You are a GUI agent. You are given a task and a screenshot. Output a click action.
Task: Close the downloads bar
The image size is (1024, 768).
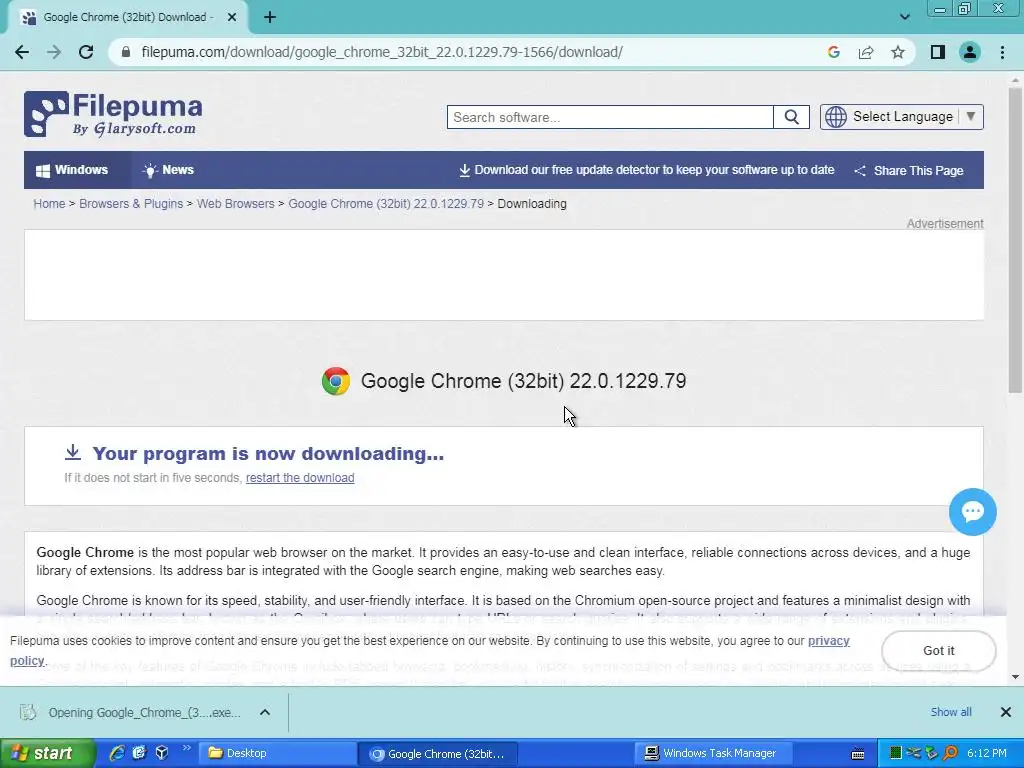pos(1006,712)
